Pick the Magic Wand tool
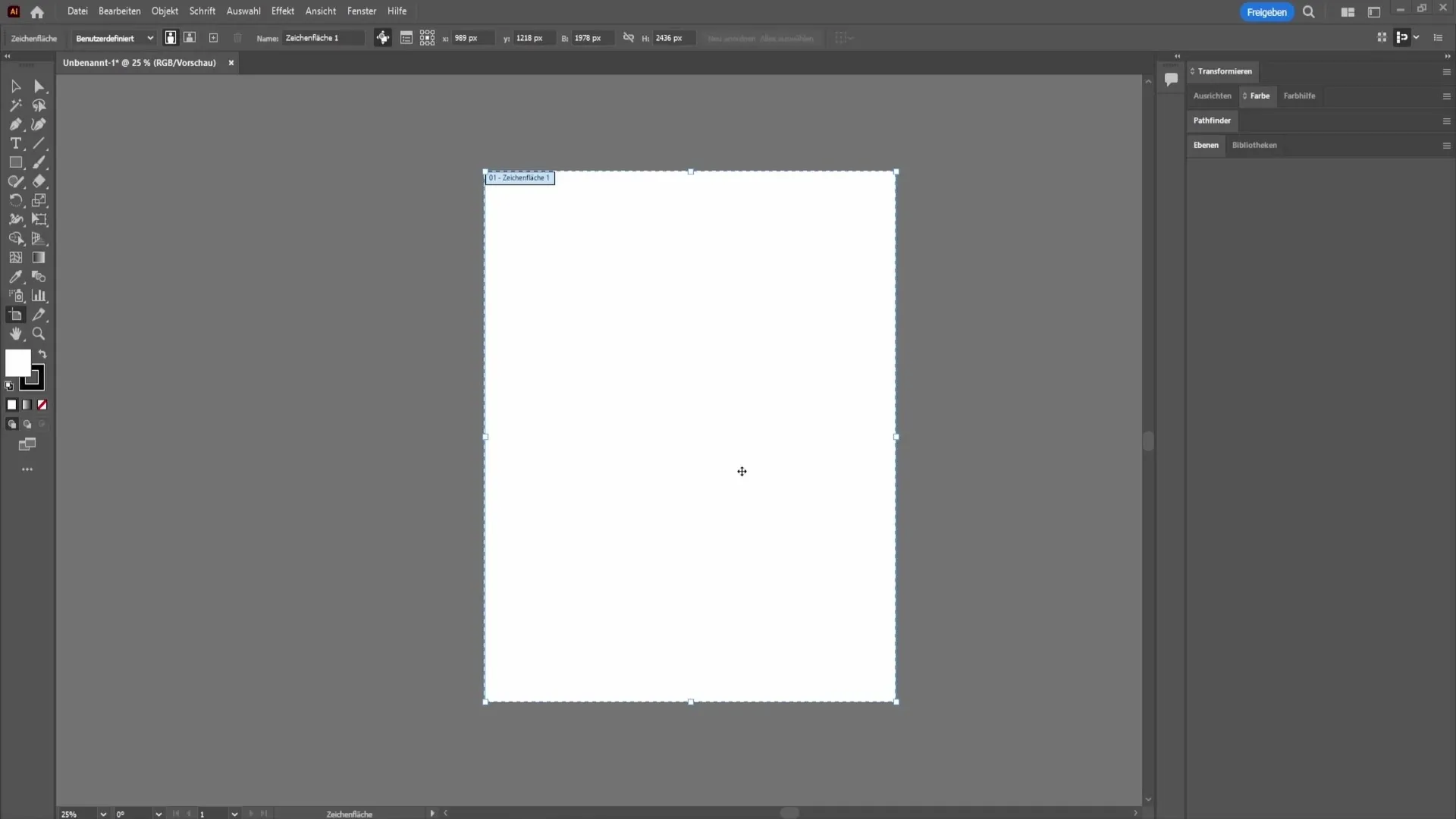The width and height of the screenshot is (1456, 819). [x=15, y=105]
